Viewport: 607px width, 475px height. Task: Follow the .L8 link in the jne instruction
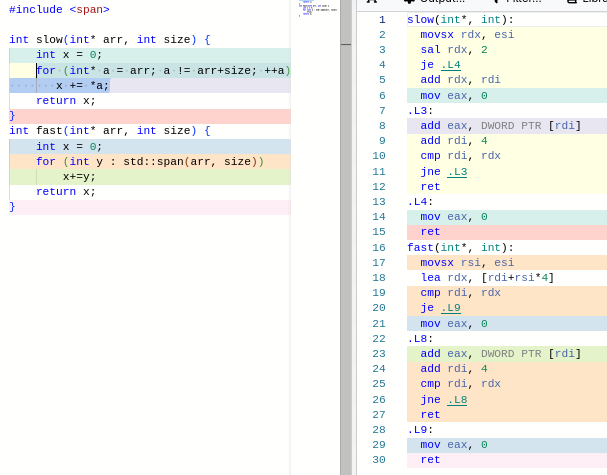[x=457, y=400]
